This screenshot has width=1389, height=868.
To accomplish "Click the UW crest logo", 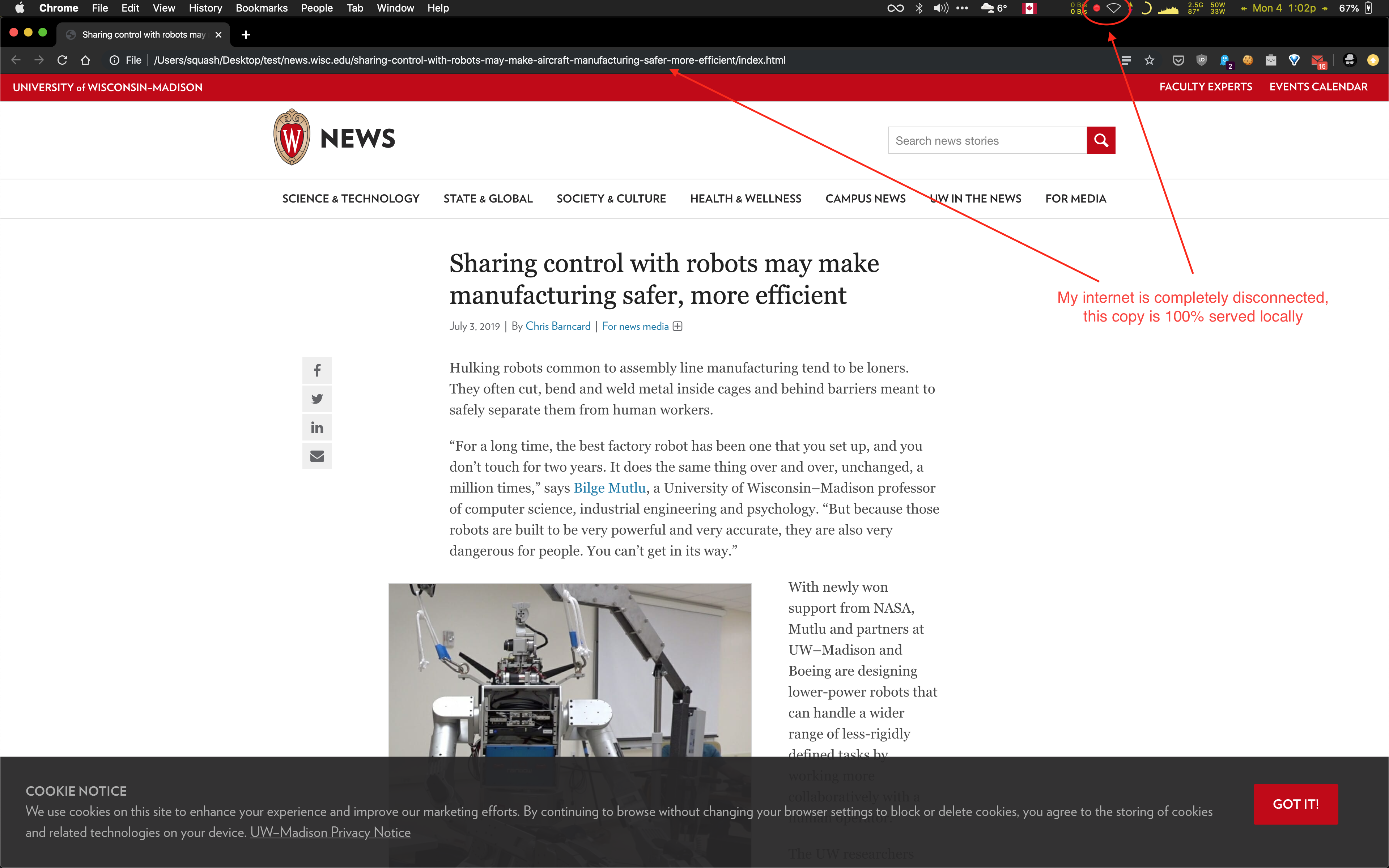I will (x=292, y=137).
